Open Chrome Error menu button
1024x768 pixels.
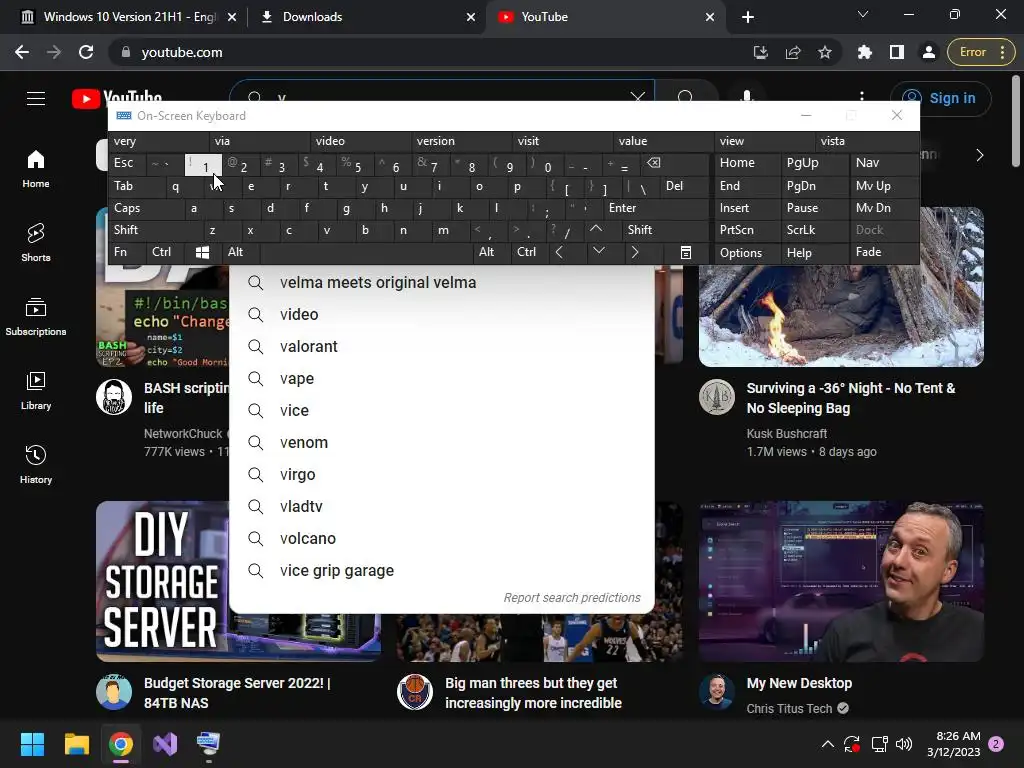point(980,52)
